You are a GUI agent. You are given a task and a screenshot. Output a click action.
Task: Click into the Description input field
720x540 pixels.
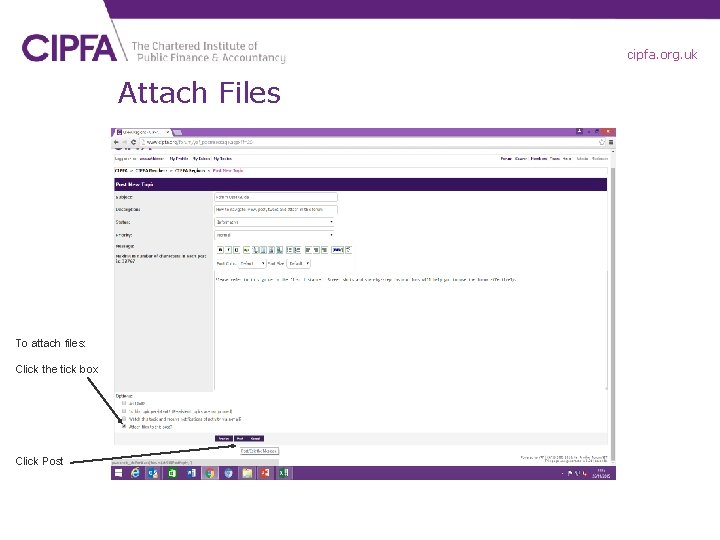tap(276, 209)
